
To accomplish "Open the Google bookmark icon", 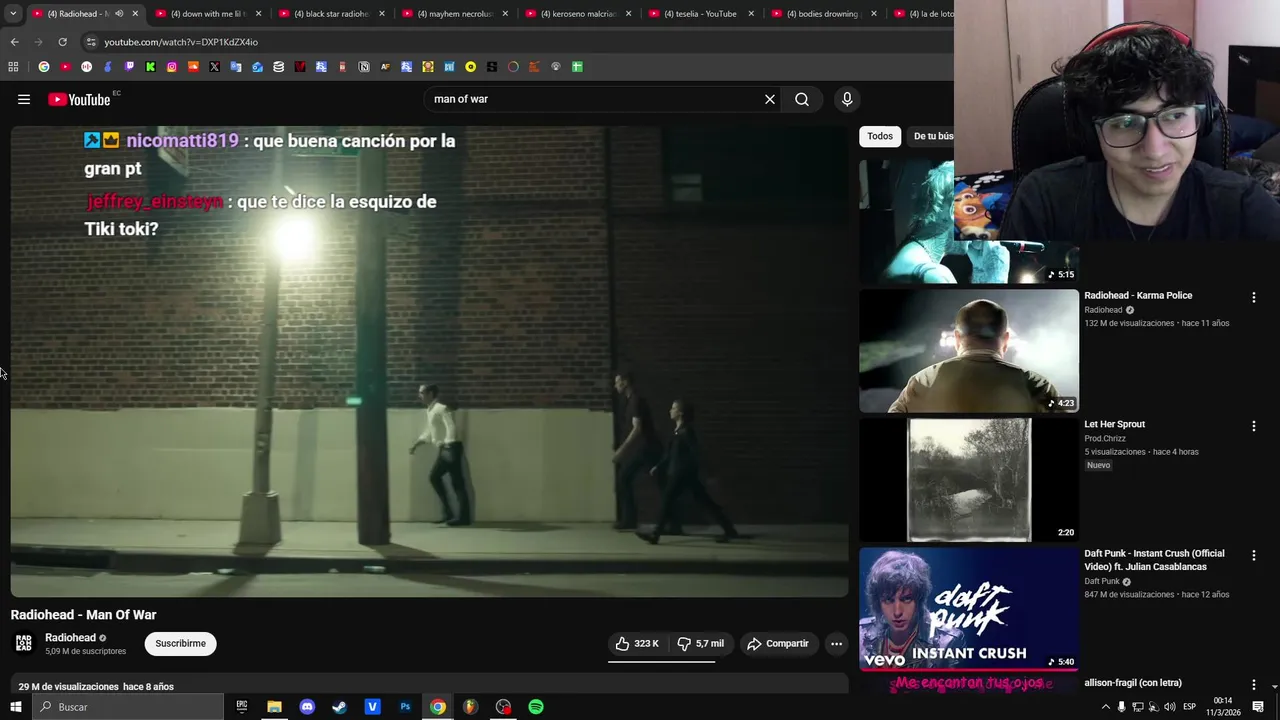I will point(44,67).
